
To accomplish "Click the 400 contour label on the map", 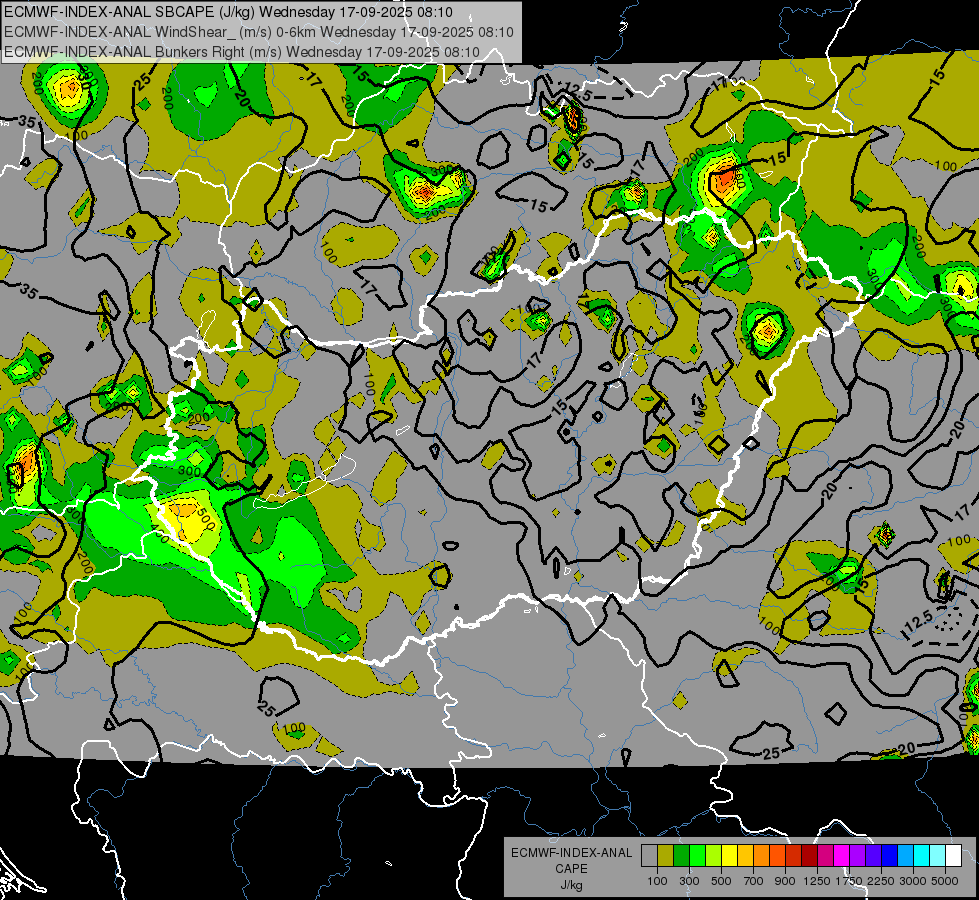I will click(x=159, y=536).
